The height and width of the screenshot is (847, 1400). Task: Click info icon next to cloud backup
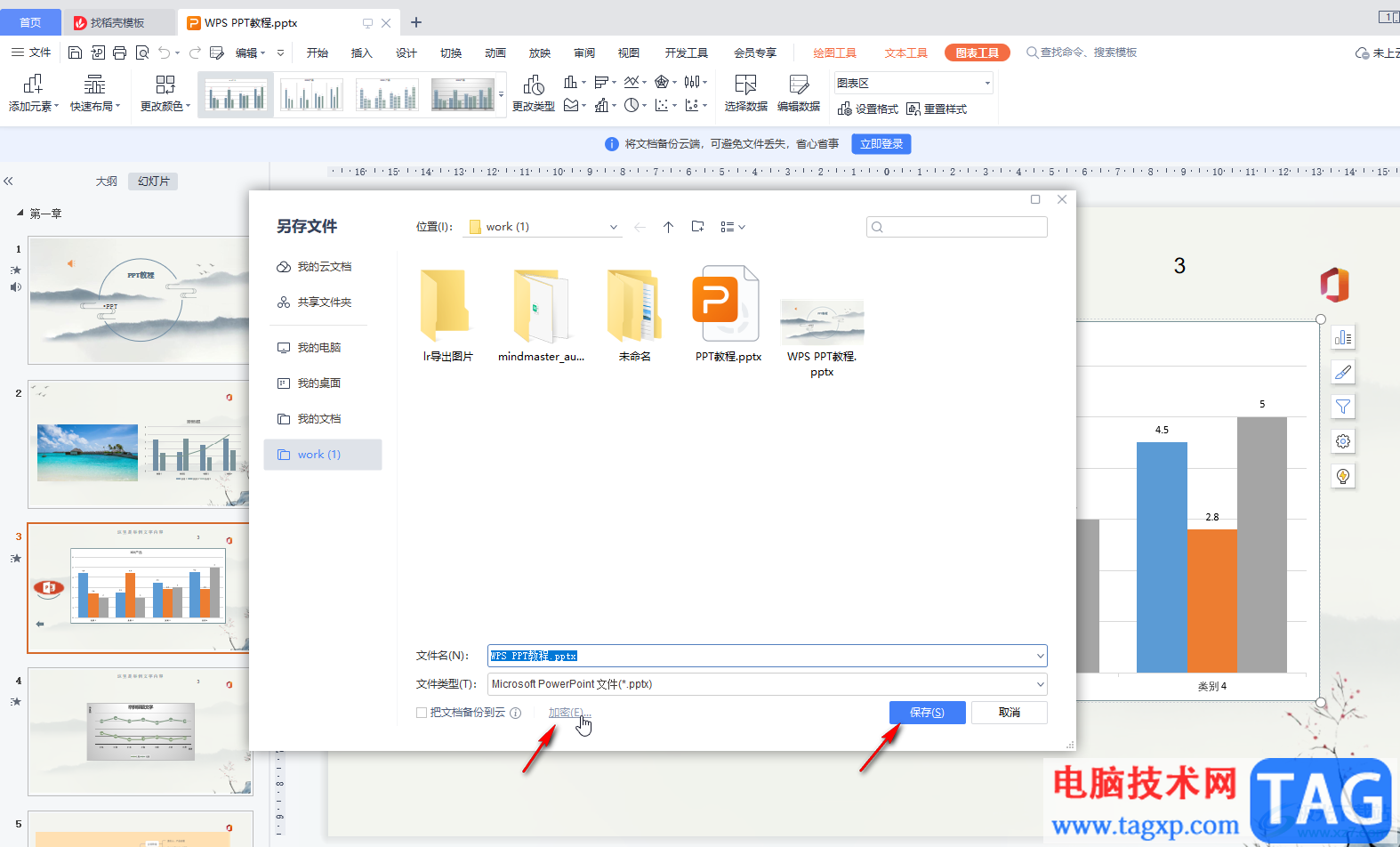[x=516, y=713]
